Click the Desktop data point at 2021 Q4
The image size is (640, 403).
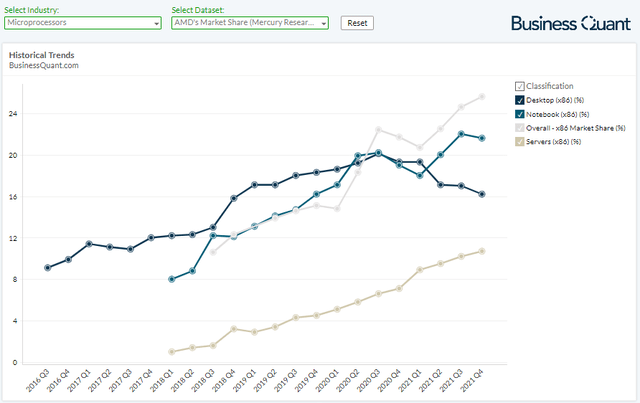point(482,194)
